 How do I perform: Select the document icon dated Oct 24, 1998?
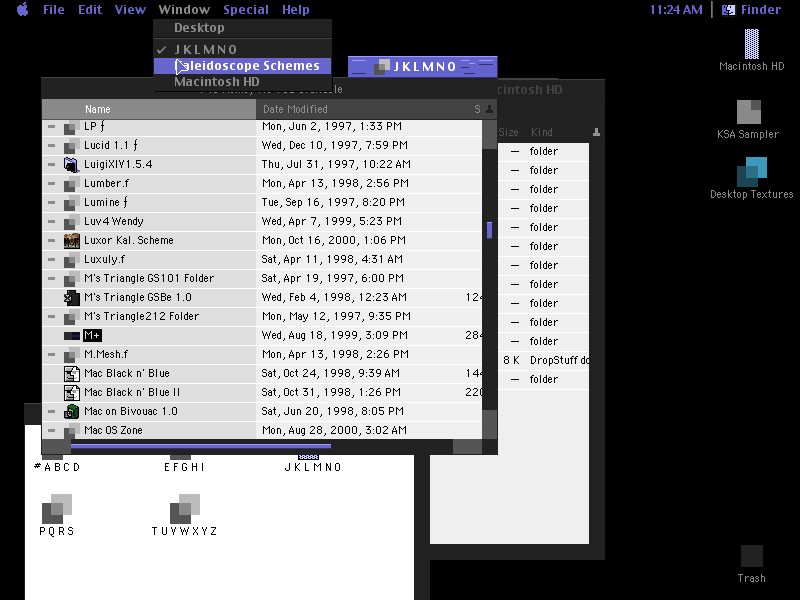point(71,374)
